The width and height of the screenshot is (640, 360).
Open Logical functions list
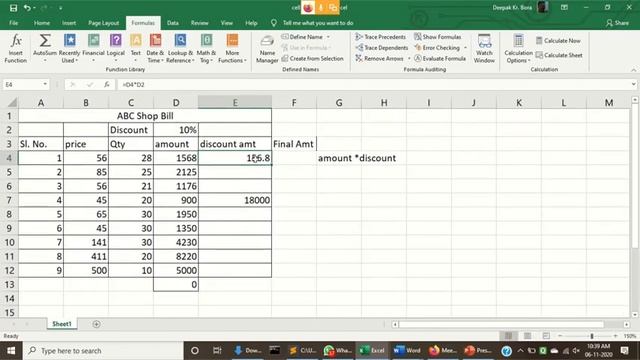pos(116,48)
